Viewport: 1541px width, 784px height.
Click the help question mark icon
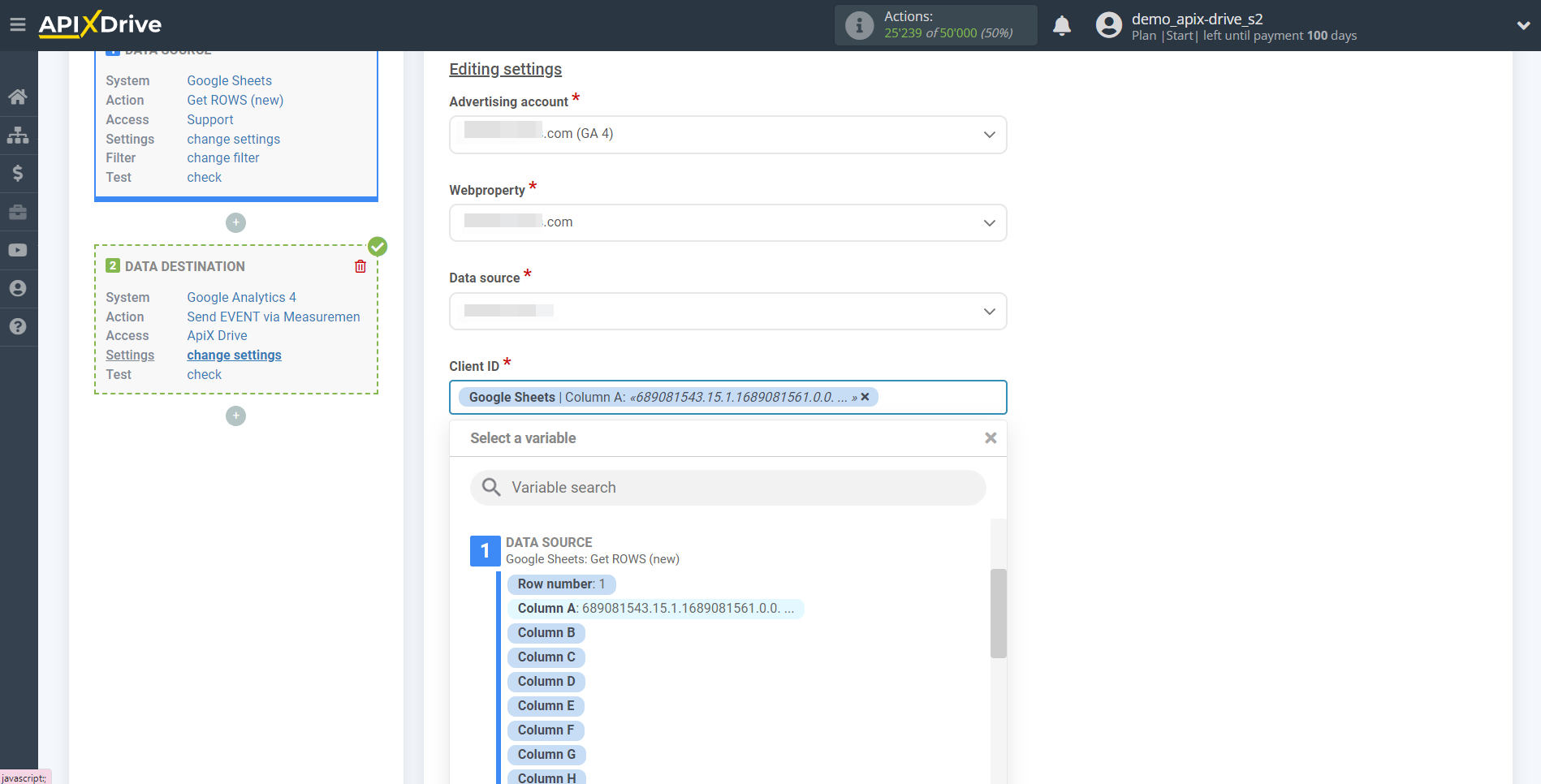click(18, 325)
